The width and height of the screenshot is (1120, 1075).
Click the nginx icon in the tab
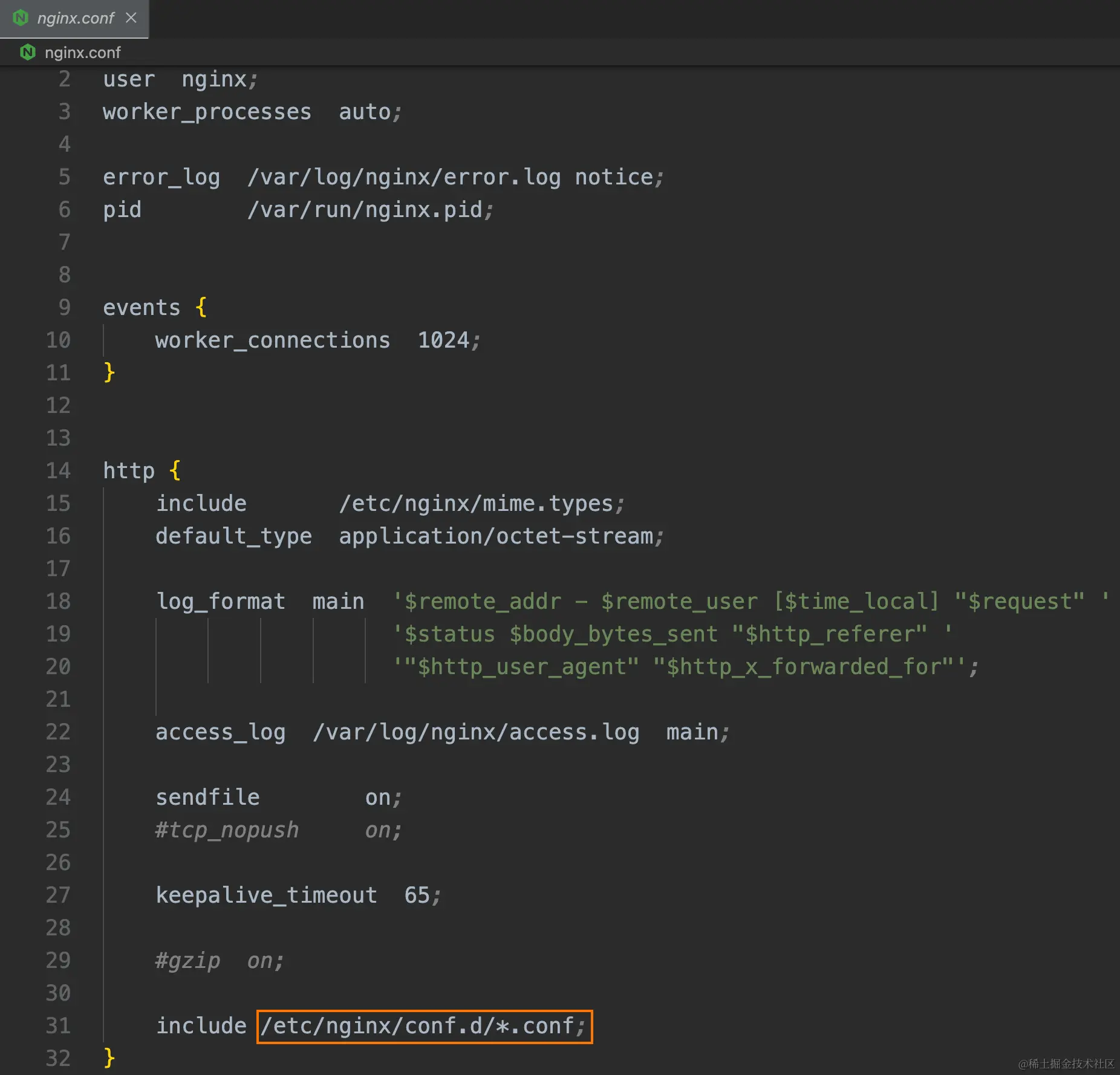(x=21, y=18)
